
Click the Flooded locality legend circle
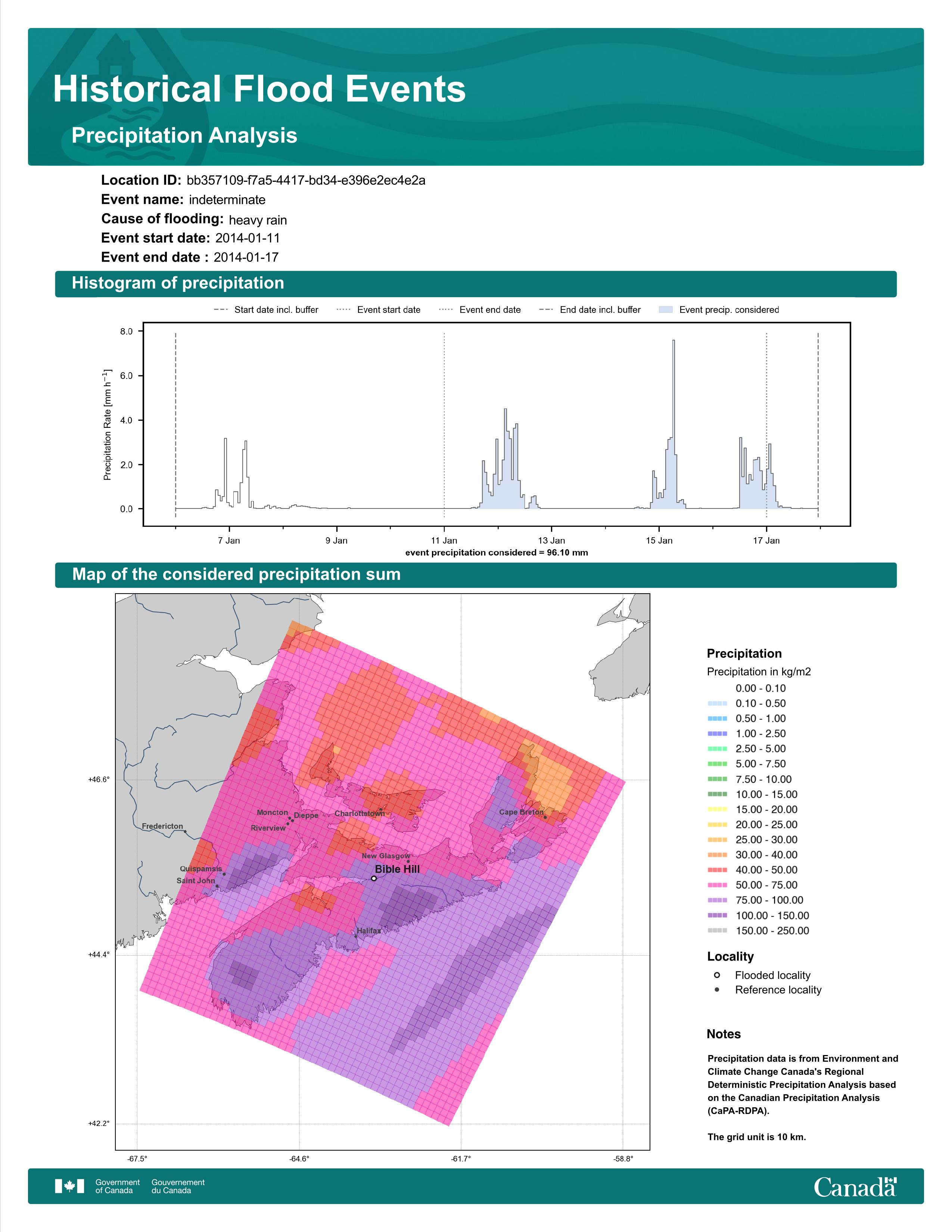717,975
